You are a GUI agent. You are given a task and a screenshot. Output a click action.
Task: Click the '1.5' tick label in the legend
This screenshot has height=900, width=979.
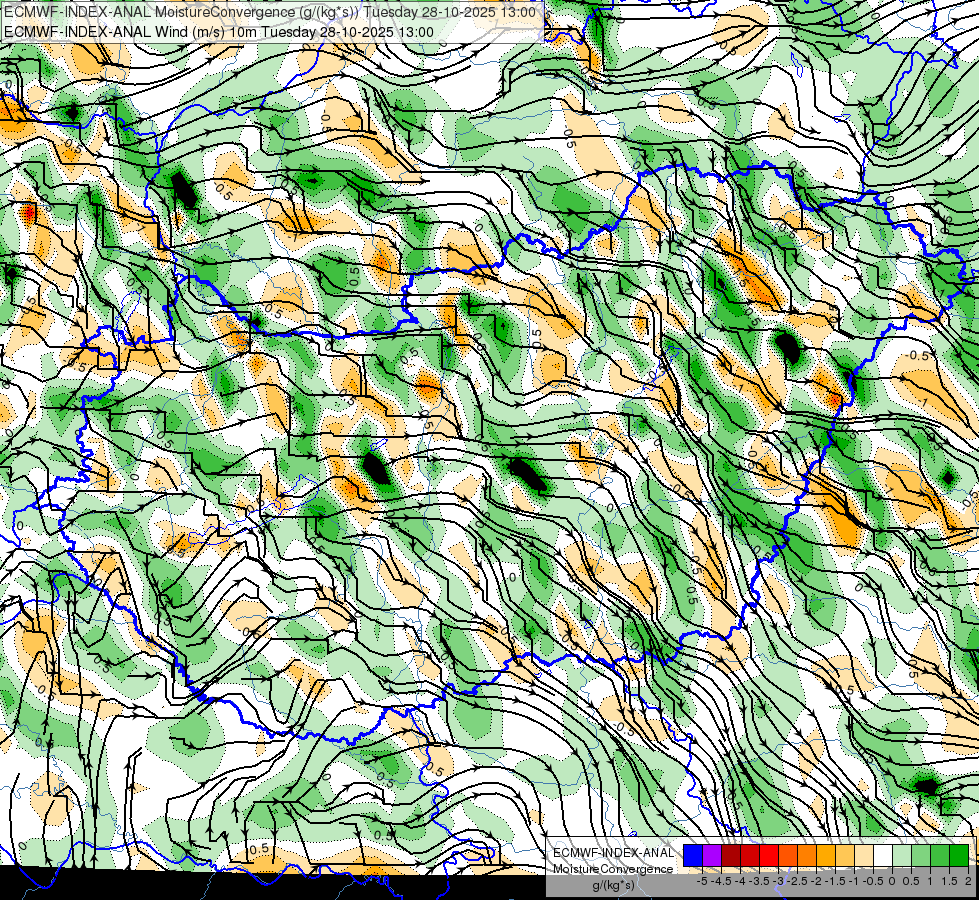coord(949,881)
